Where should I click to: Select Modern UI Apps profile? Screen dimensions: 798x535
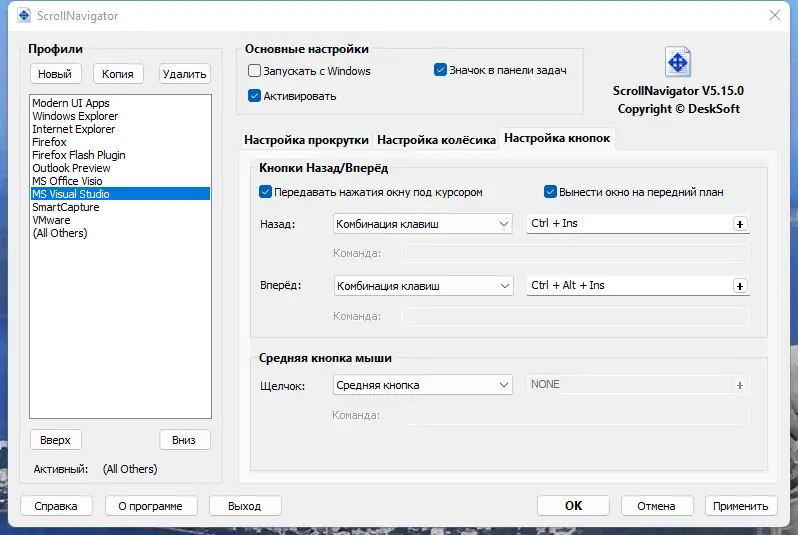pyautogui.click(x=120, y=103)
